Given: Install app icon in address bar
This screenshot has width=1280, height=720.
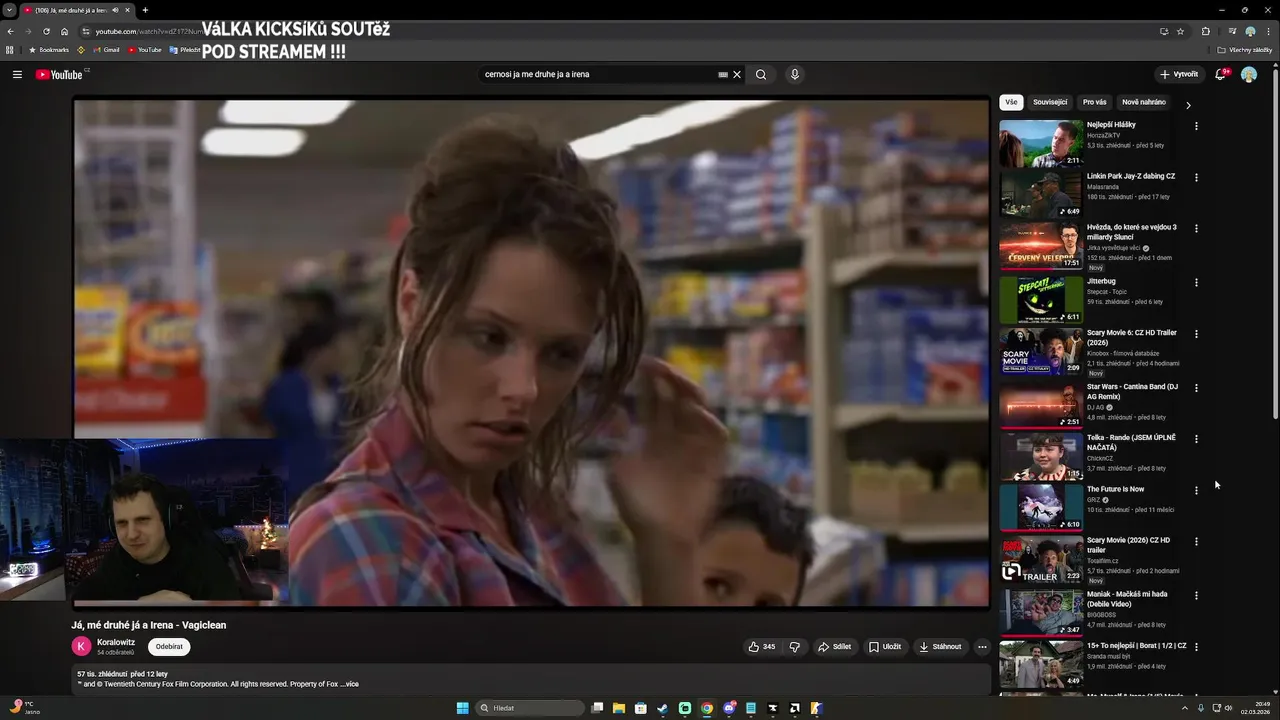Looking at the screenshot, I should click(x=1164, y=31).
